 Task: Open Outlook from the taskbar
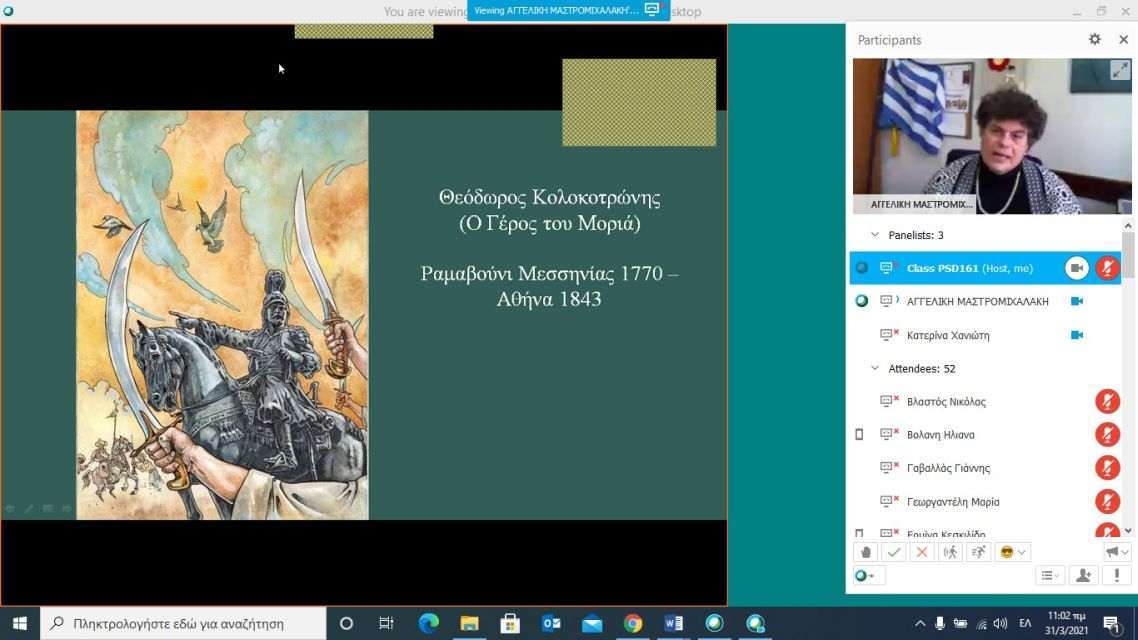coord(551,623)
